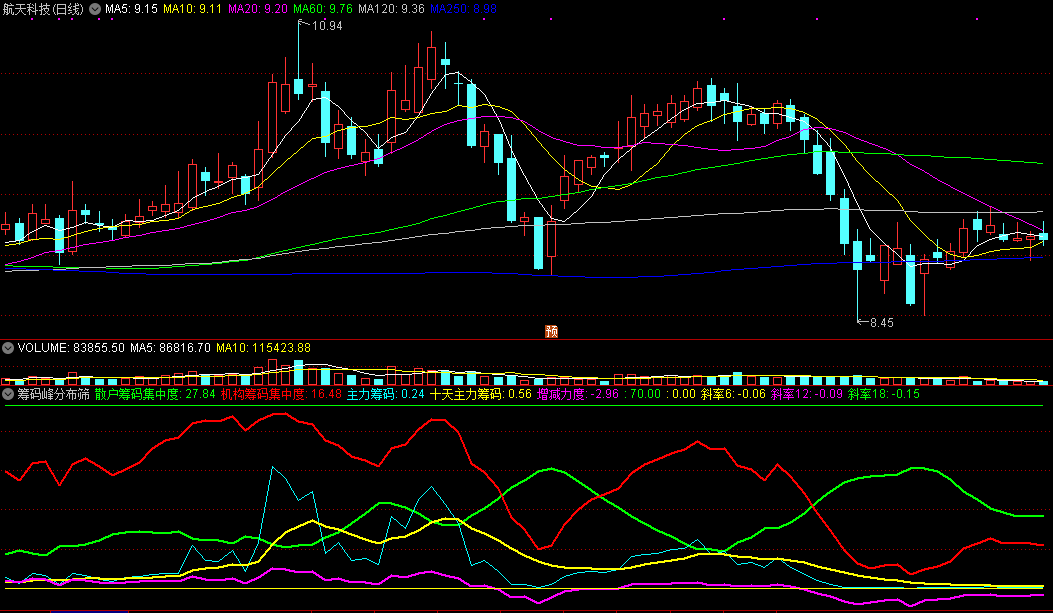Select the VOLUME: 83855.50 readout
Image resolution: width=1053 pixels, height=613 pixels.
[71, 348]
